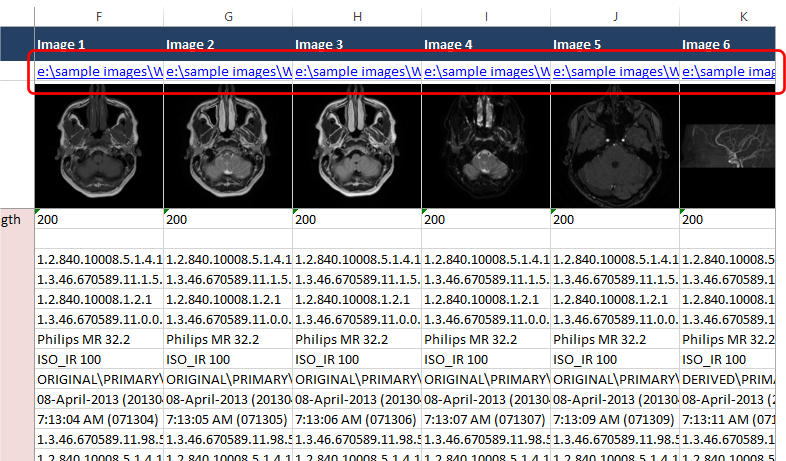This screenshot has width=786, height=461.
Task: Follow the hyperlink under Image 3
Action: 357,72
